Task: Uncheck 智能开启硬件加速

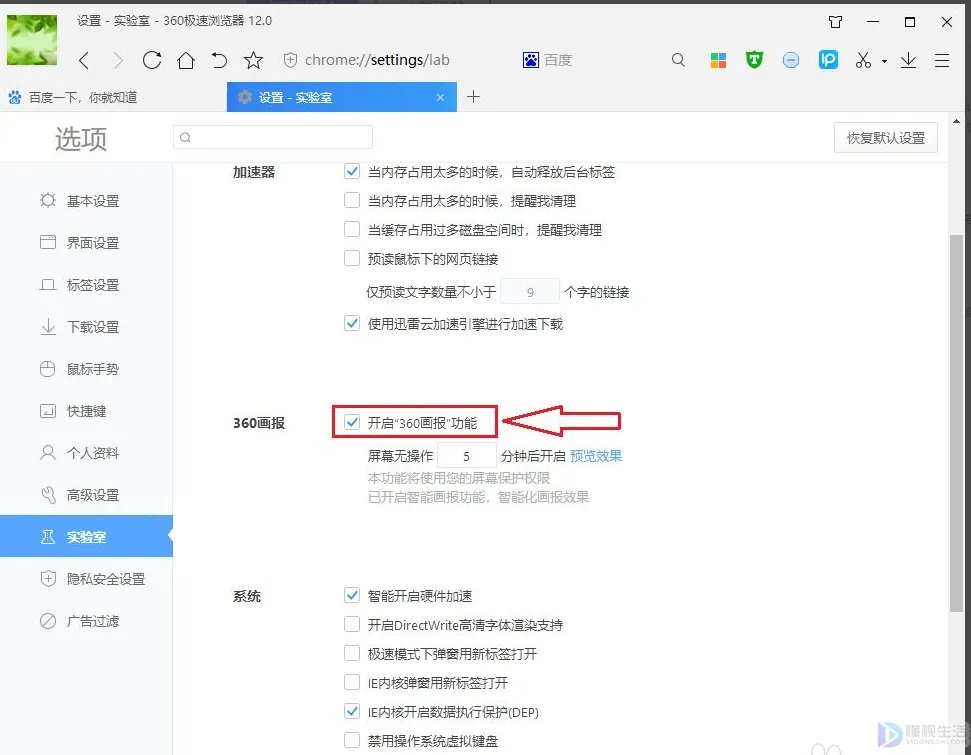Action: (352, 596)
